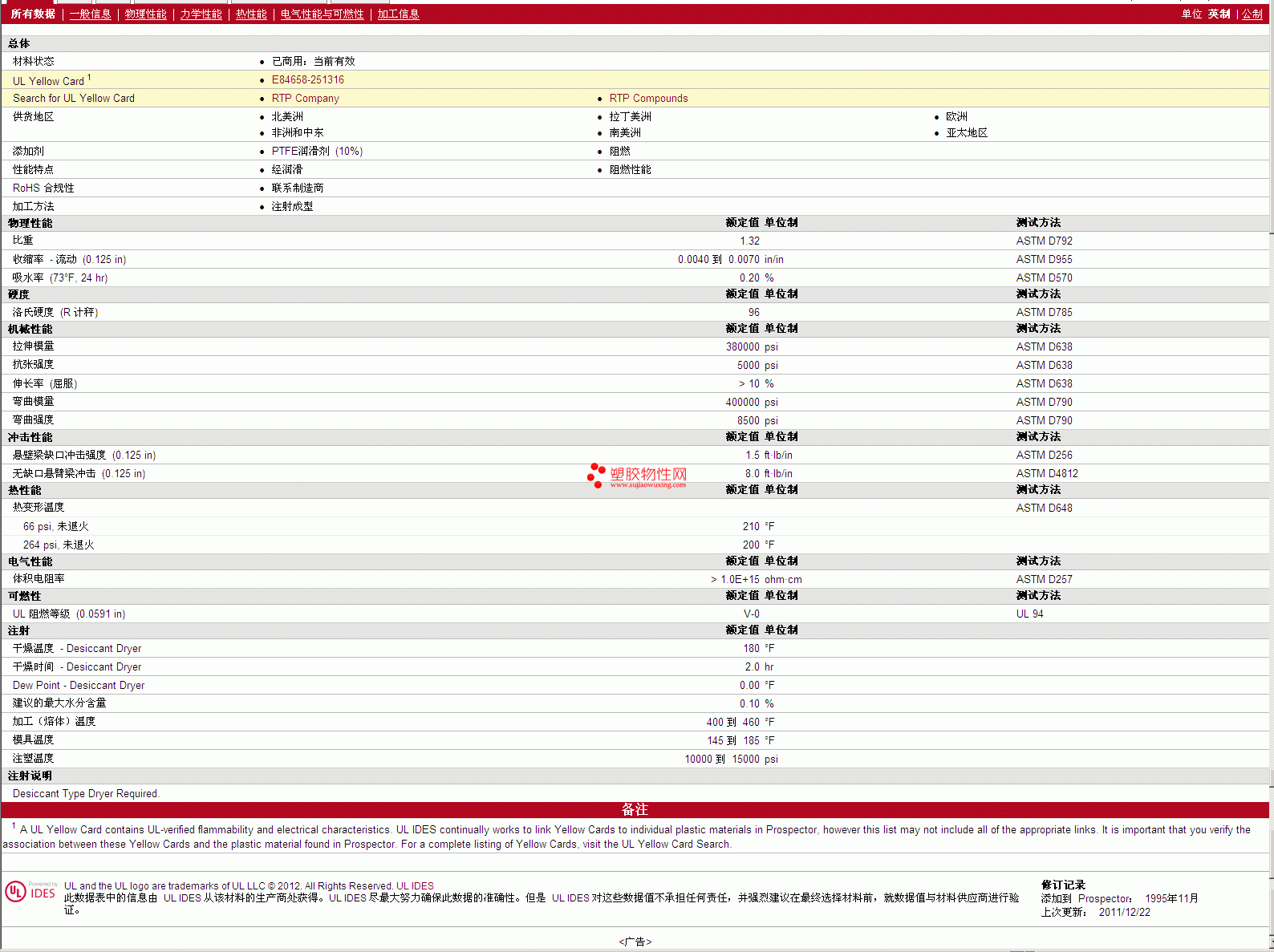Open the 电气性能与可燃性 tab
Viewport: 1274px width, 952px height.
[x=322, y=14]
